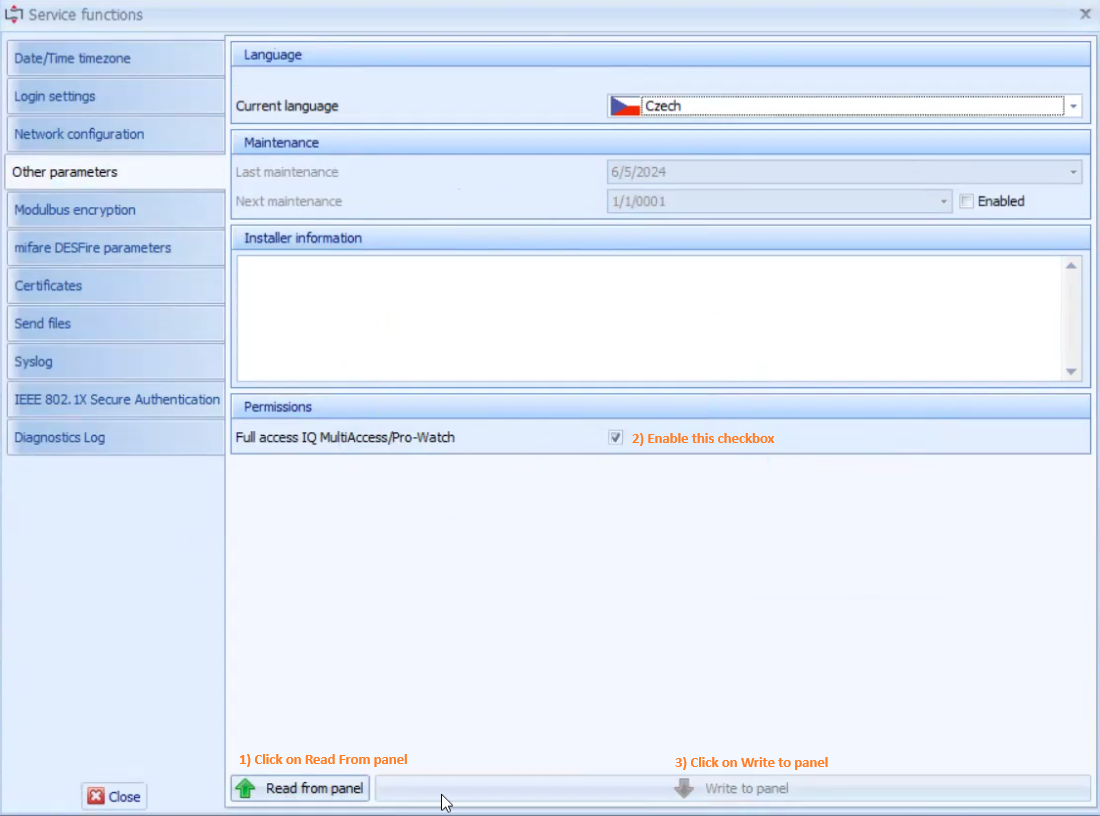The height and width of the screenshot is (816, 1100).
Task: Open mifare DESFire parameters tab
Action: pos(116,248)
